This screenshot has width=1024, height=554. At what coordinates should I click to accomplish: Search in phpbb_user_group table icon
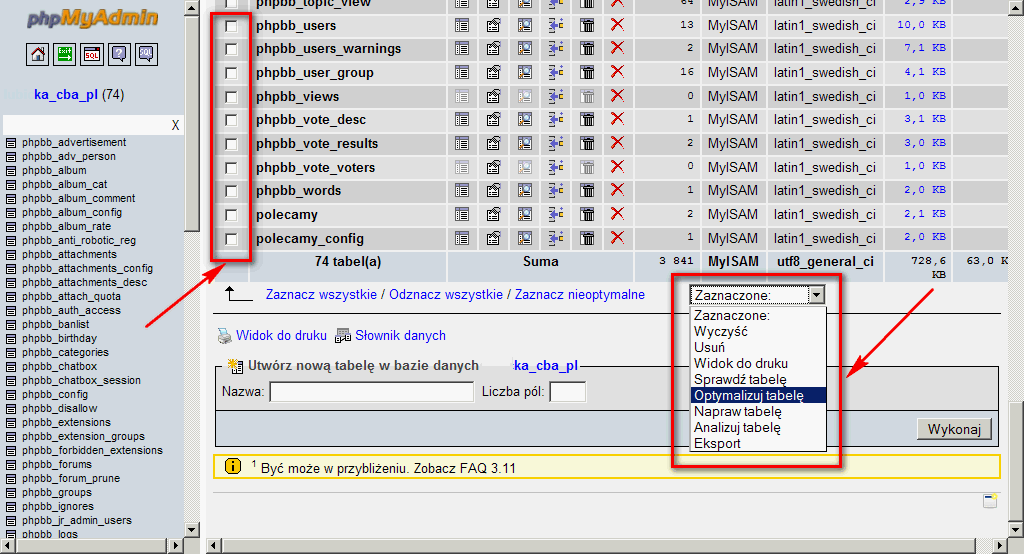[524, 73]
